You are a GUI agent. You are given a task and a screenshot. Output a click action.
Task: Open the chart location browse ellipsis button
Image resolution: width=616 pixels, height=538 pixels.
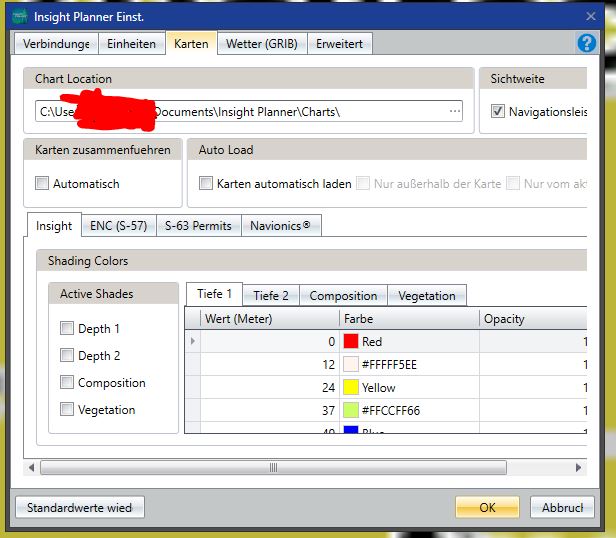coord(455,111)
